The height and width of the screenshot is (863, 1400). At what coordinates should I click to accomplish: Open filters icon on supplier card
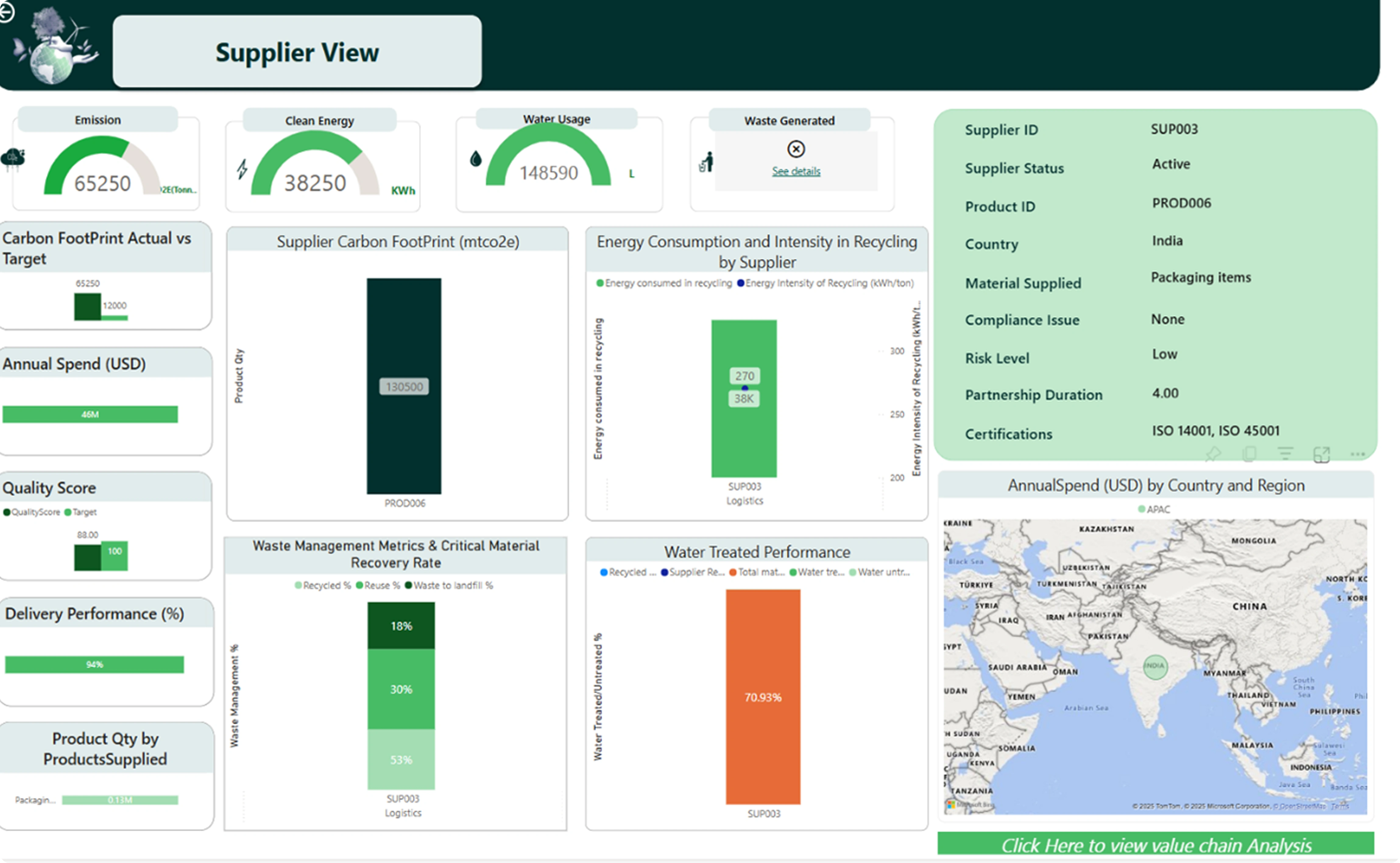point(1285,454)
